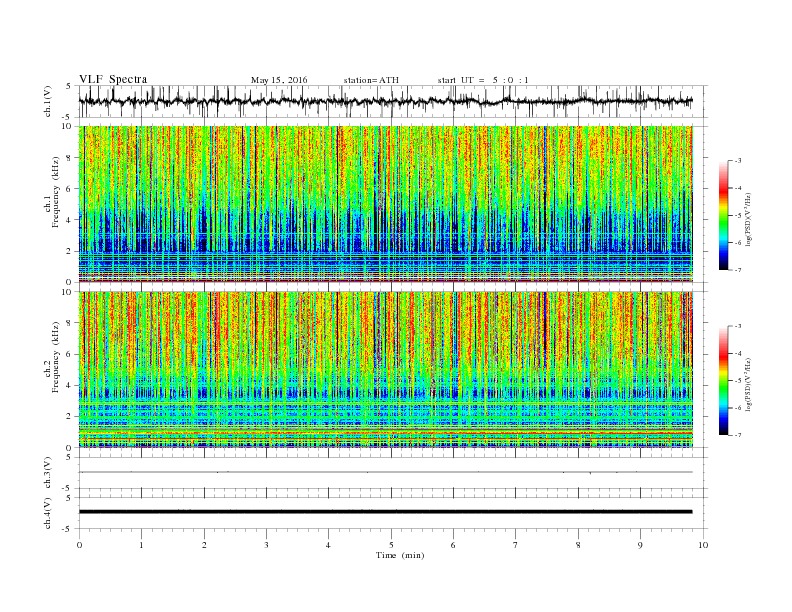Click the ch.2 colorbar 'log(PSD)(V²/Hz)' label
This screenshot has height=612, width=792.
point(748,383)
